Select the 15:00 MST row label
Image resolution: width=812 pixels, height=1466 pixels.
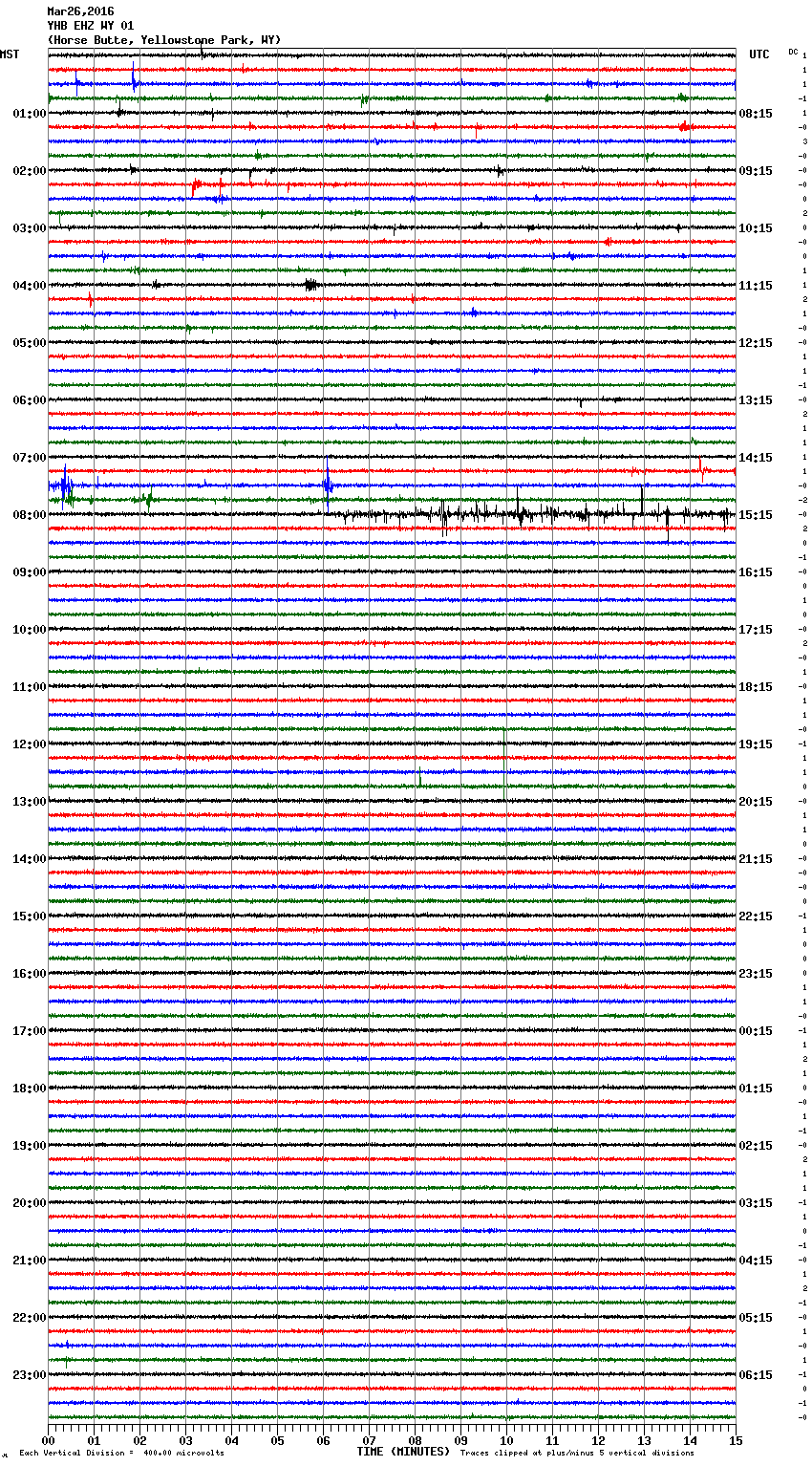click(x=30, y=916)
